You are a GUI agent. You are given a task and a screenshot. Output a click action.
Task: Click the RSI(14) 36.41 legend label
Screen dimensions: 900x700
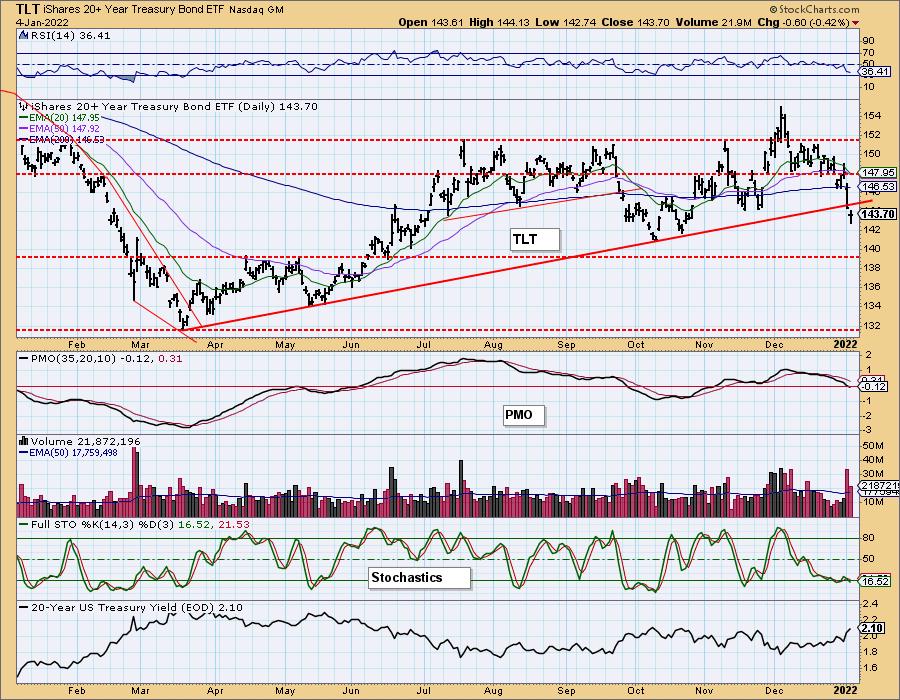tap(71, 36)
